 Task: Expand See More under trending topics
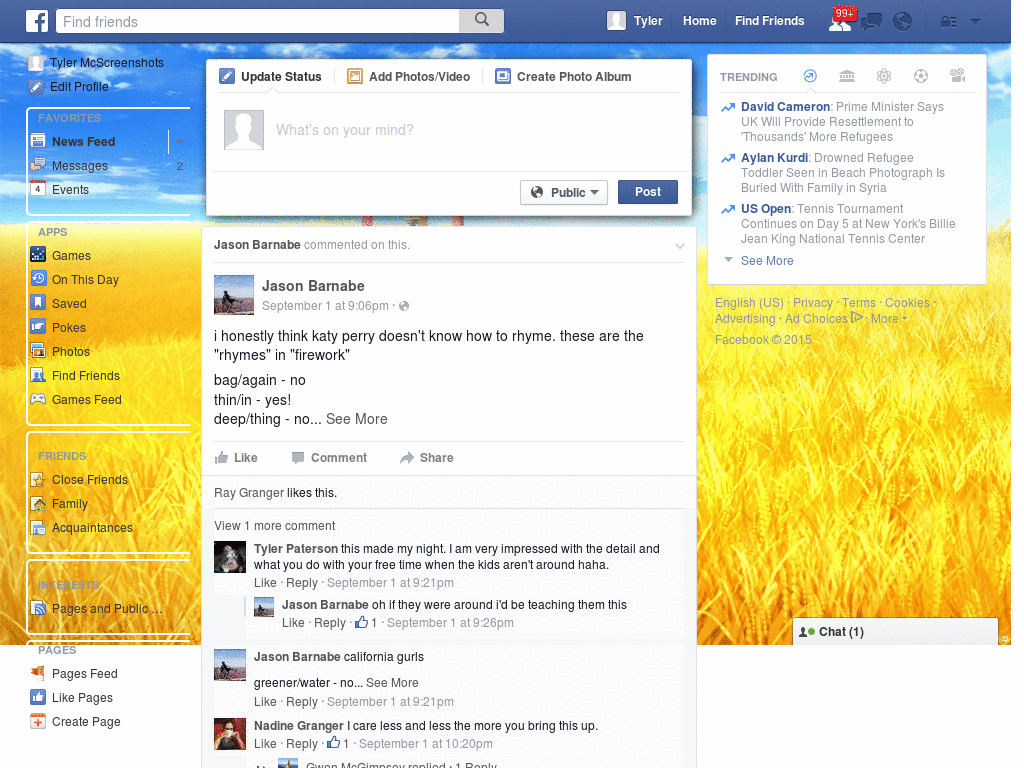point(767,261)
